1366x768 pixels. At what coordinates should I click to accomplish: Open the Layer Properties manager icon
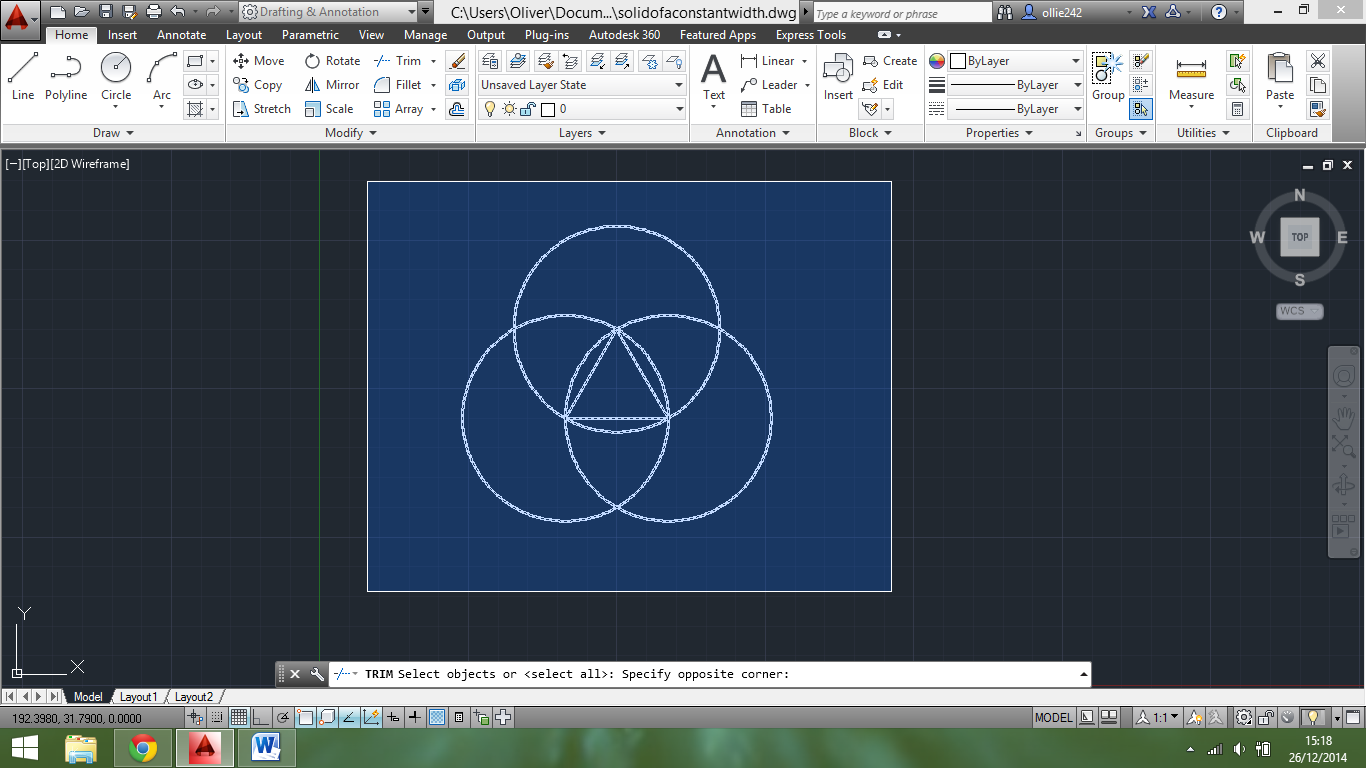click(x=490, y=61)
